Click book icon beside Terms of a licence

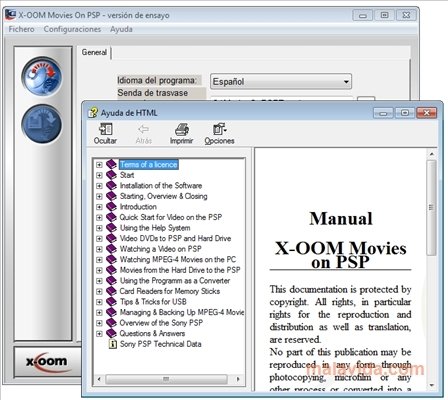pos(111,164)
